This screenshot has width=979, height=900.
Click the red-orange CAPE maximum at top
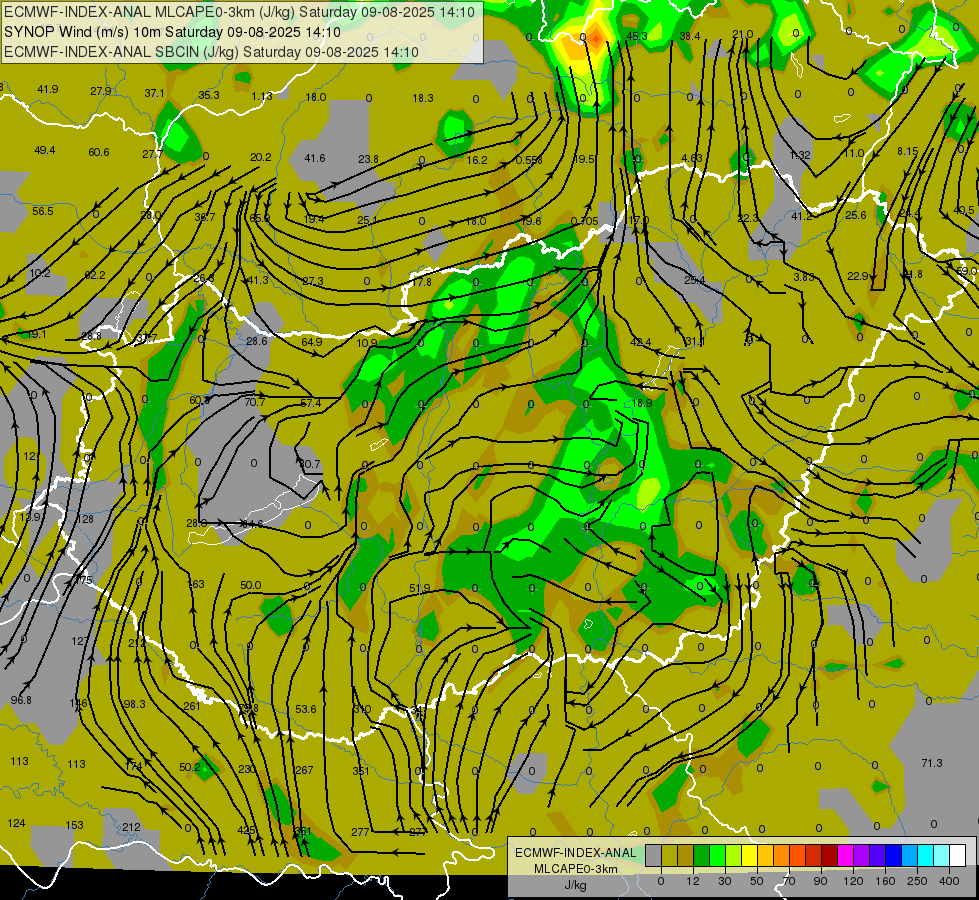click(596, 39)
